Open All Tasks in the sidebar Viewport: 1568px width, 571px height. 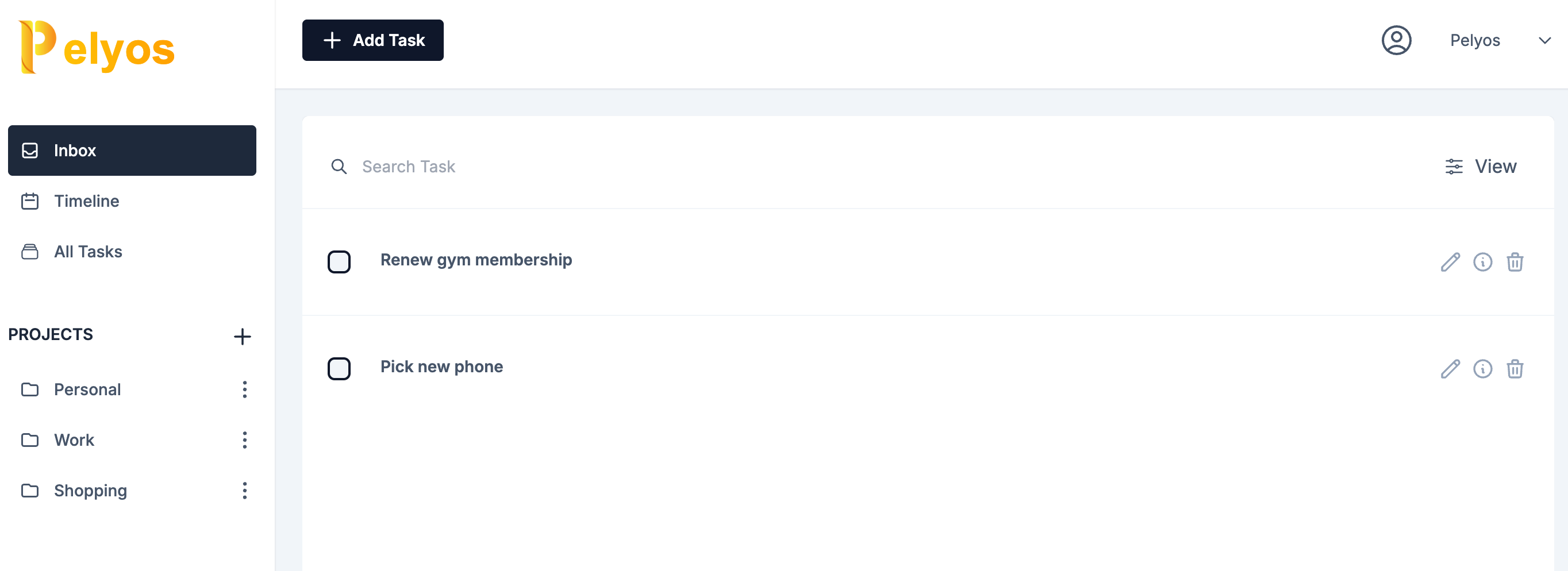87,252
